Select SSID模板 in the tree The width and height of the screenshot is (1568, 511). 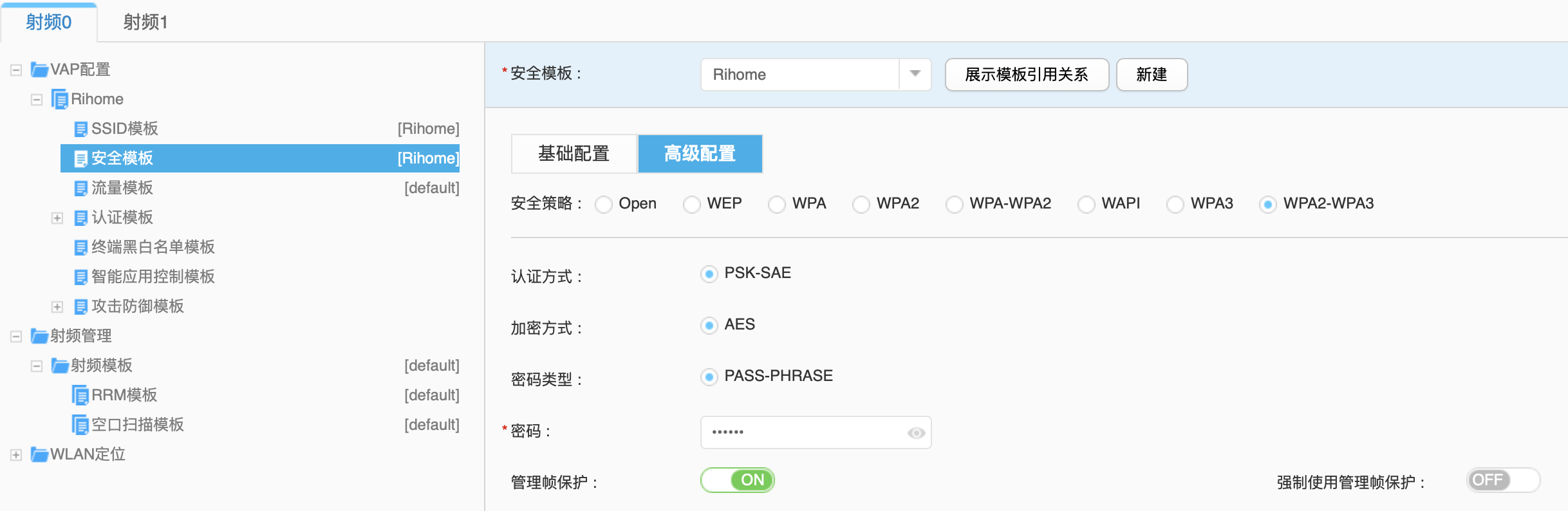[125, 129]
